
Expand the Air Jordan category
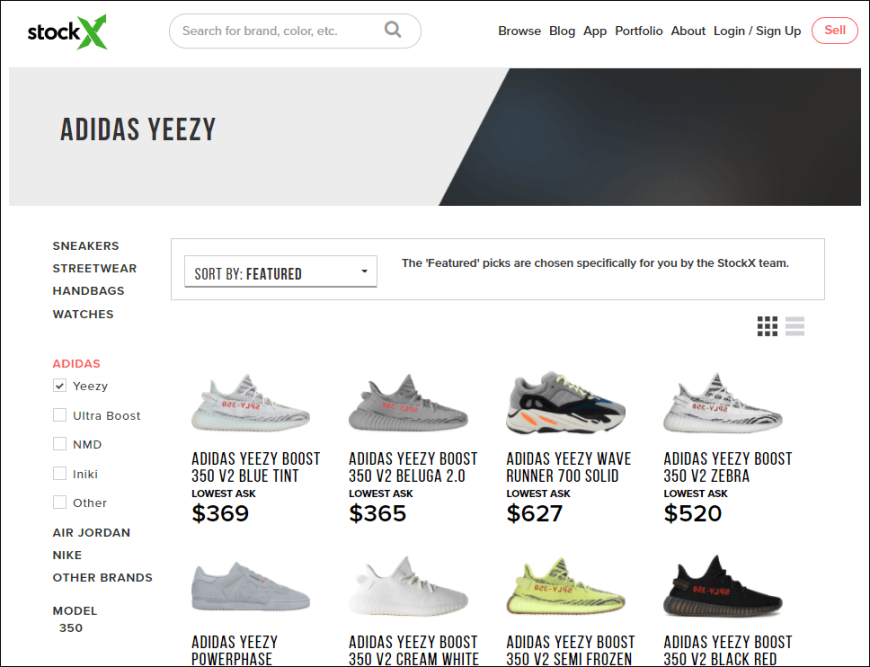(91, 533)
